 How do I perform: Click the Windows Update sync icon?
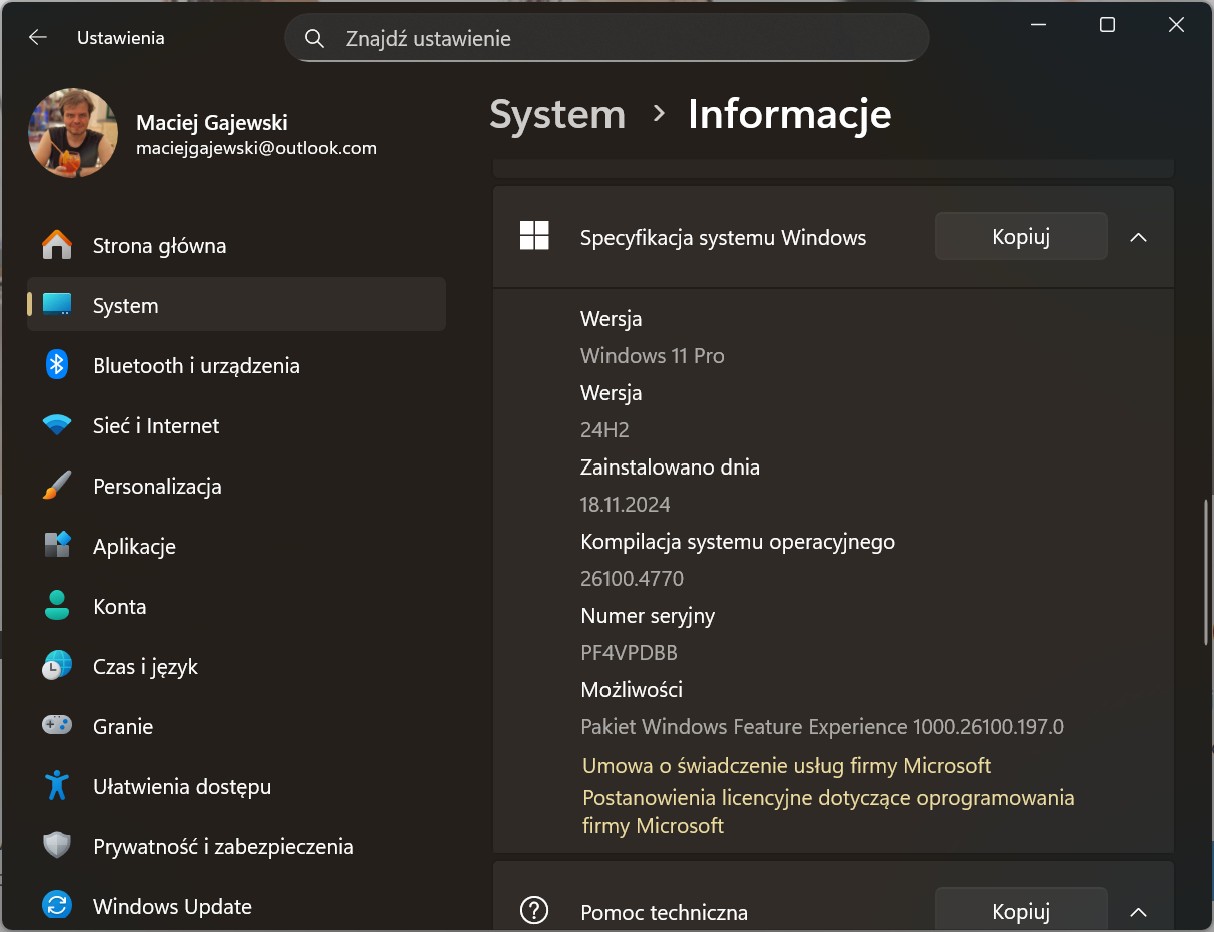point(57,906)
